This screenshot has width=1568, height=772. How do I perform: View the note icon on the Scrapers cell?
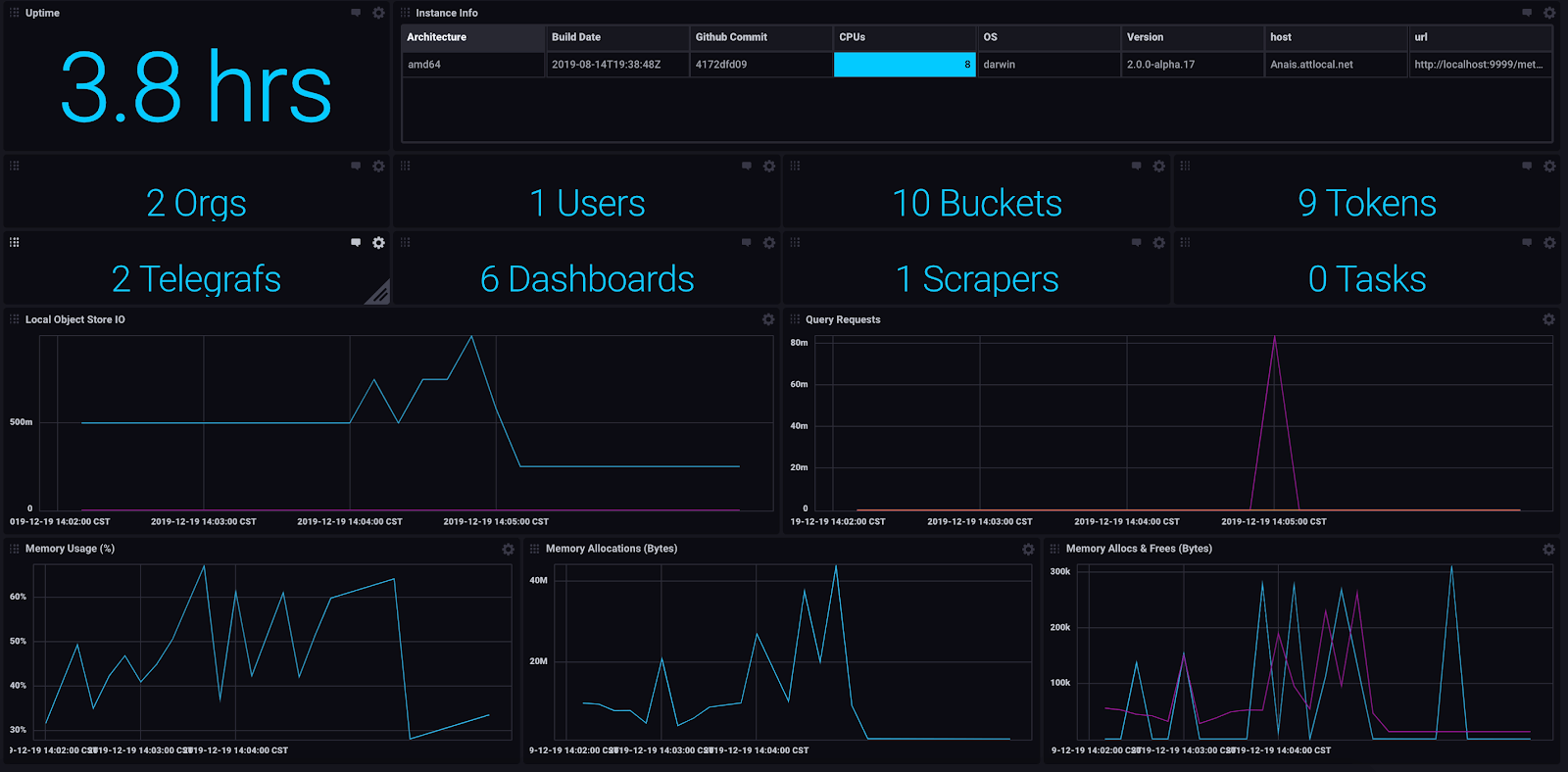[x=1137, y=243]
